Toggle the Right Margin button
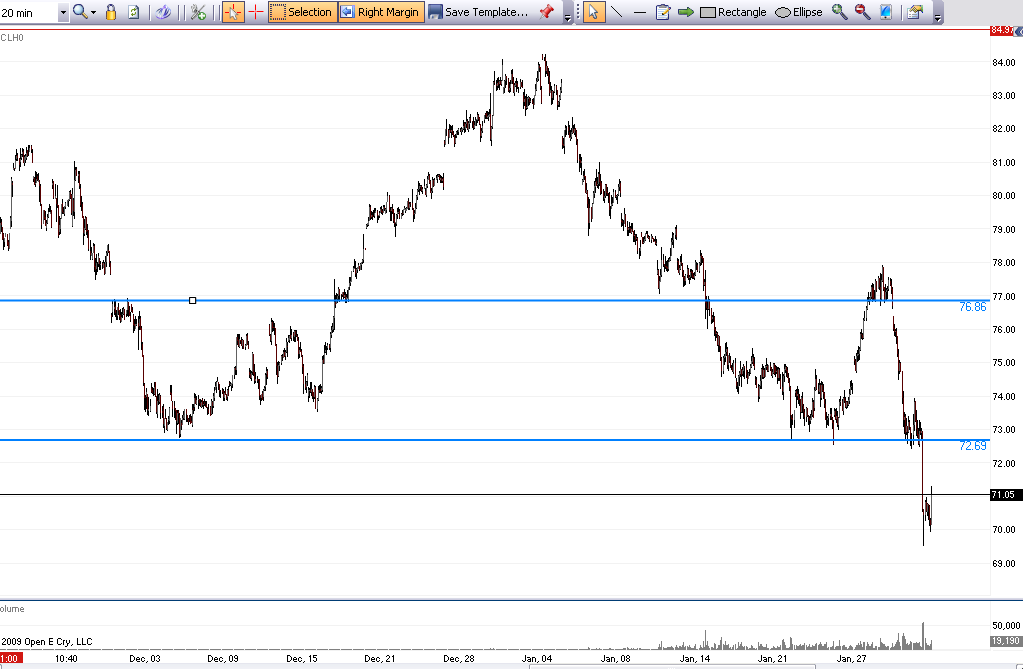 [x=381, y=12]
